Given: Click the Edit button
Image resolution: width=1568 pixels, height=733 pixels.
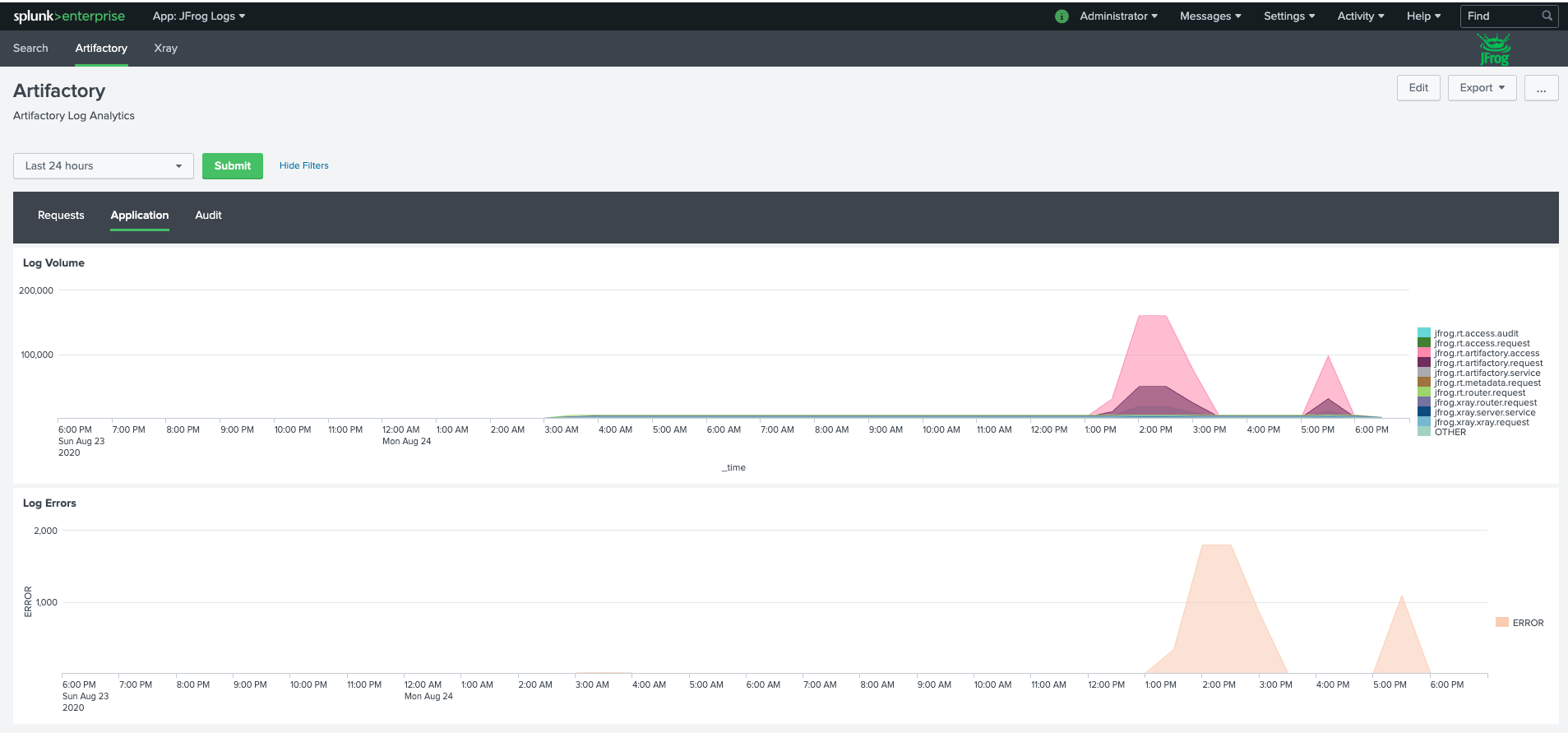Looking at the screenshot, I should point(1418,88).
